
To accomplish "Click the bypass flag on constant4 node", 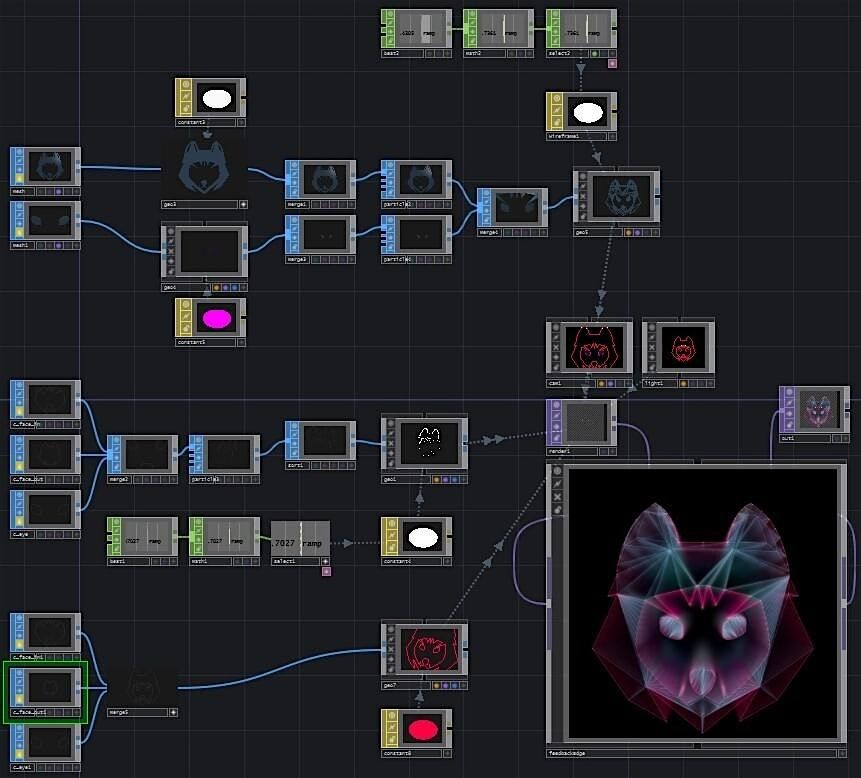I will coord(393,537).
